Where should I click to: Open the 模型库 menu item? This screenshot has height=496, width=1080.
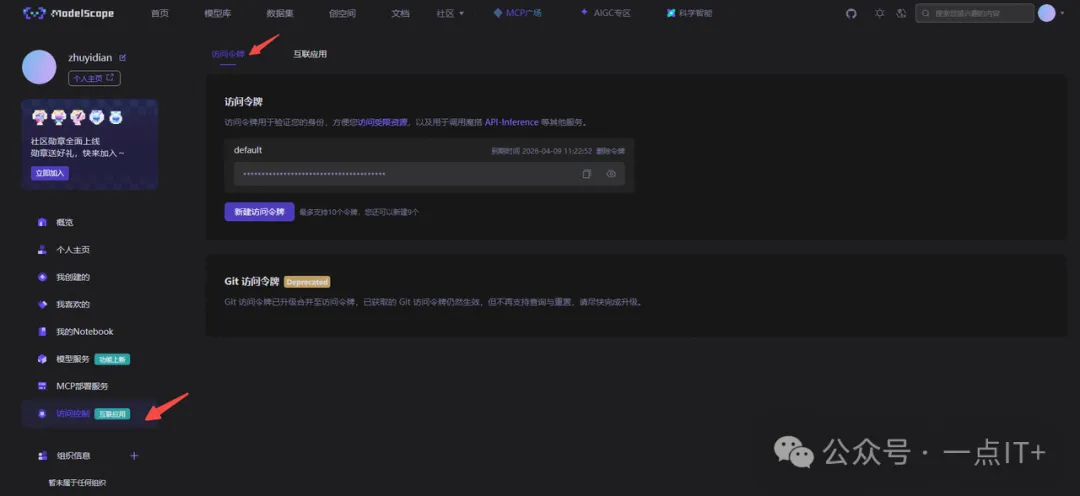point(218,13)
